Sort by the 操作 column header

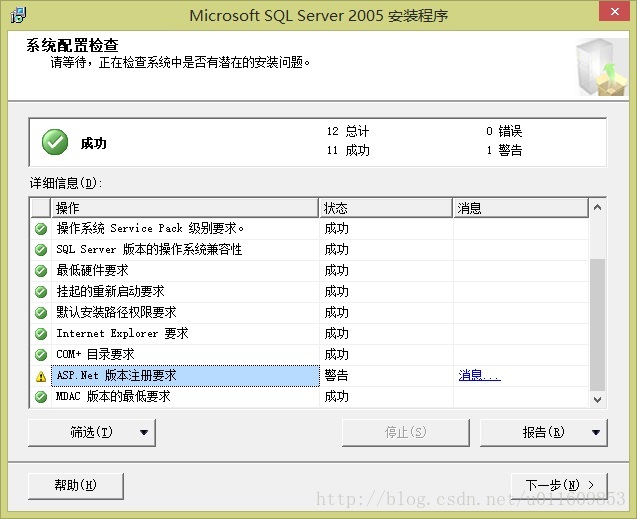click(185, 208)
